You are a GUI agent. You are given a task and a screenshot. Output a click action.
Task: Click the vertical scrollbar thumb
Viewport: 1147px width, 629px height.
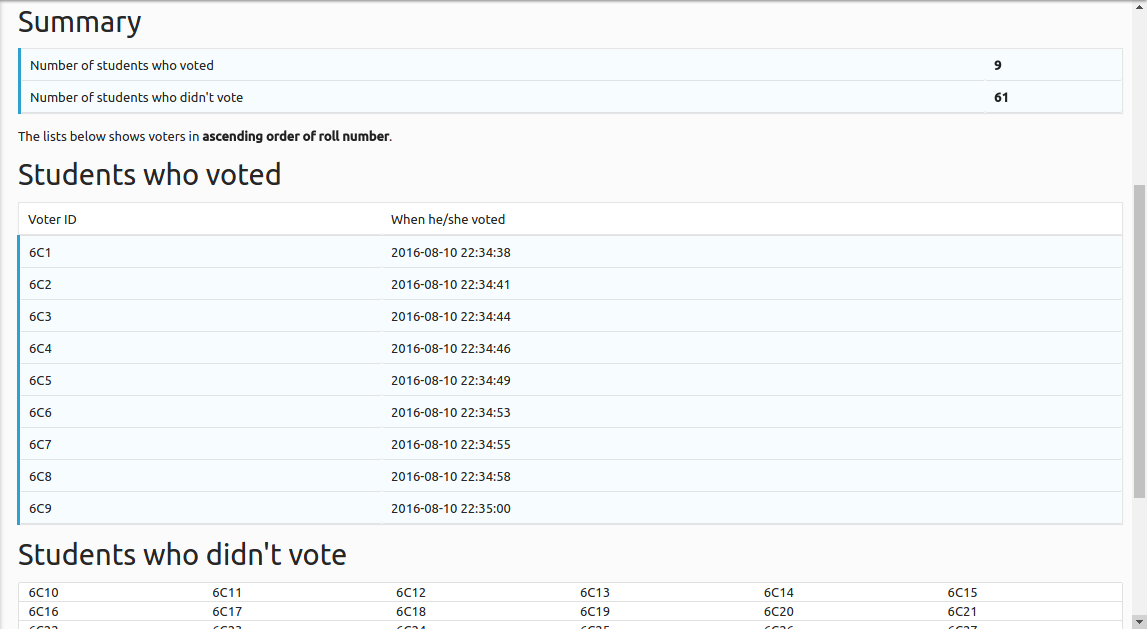[x=1140, y=342]
